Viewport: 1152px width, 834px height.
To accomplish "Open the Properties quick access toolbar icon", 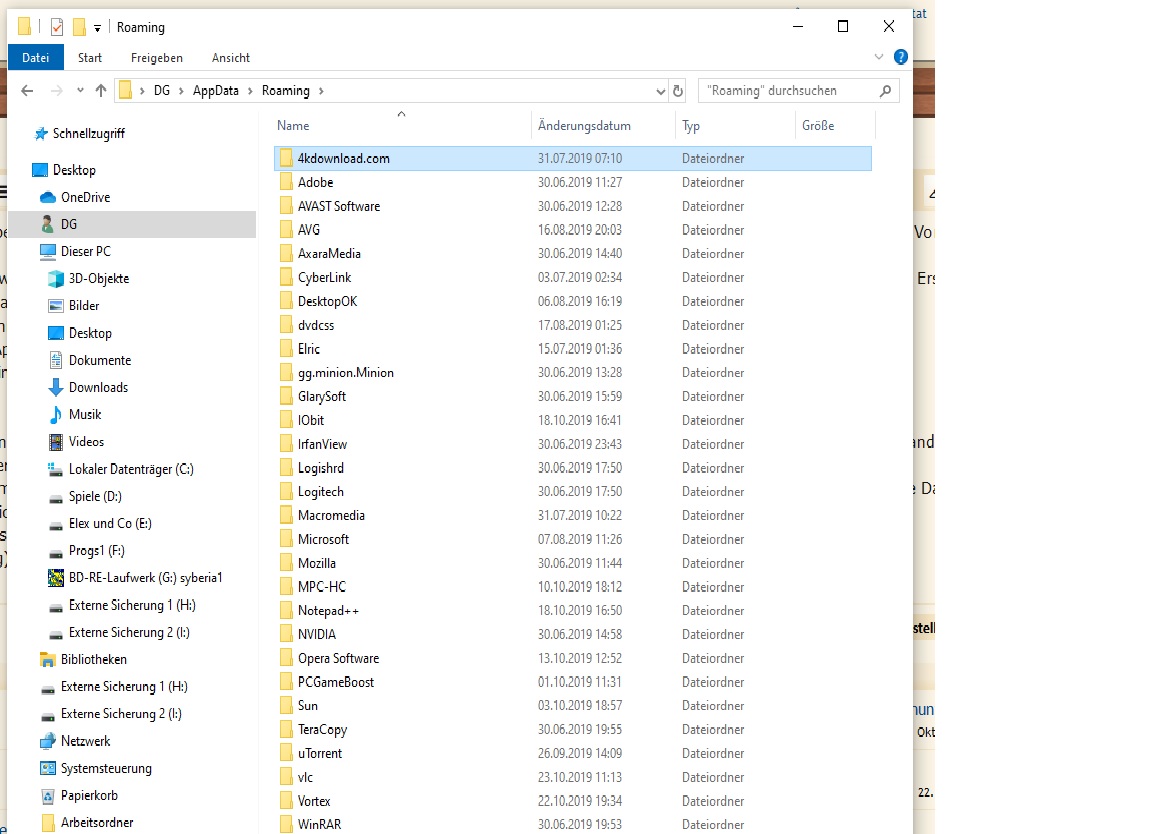I will coord(57,27).
